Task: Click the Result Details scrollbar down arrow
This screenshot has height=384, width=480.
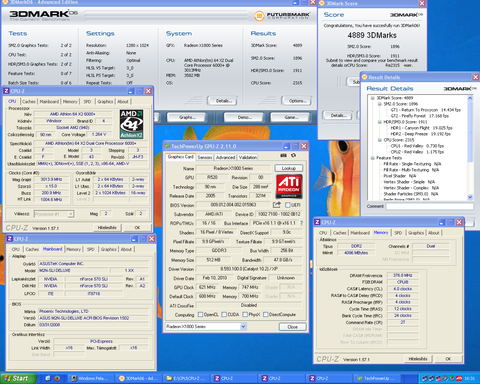Action: (470, 197)
